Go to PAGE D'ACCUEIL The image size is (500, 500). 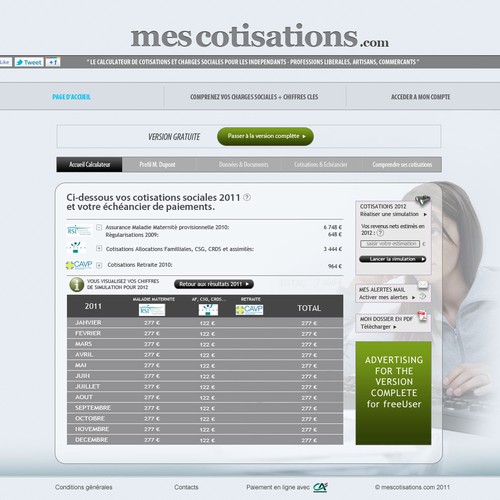[x=71, y=97]
